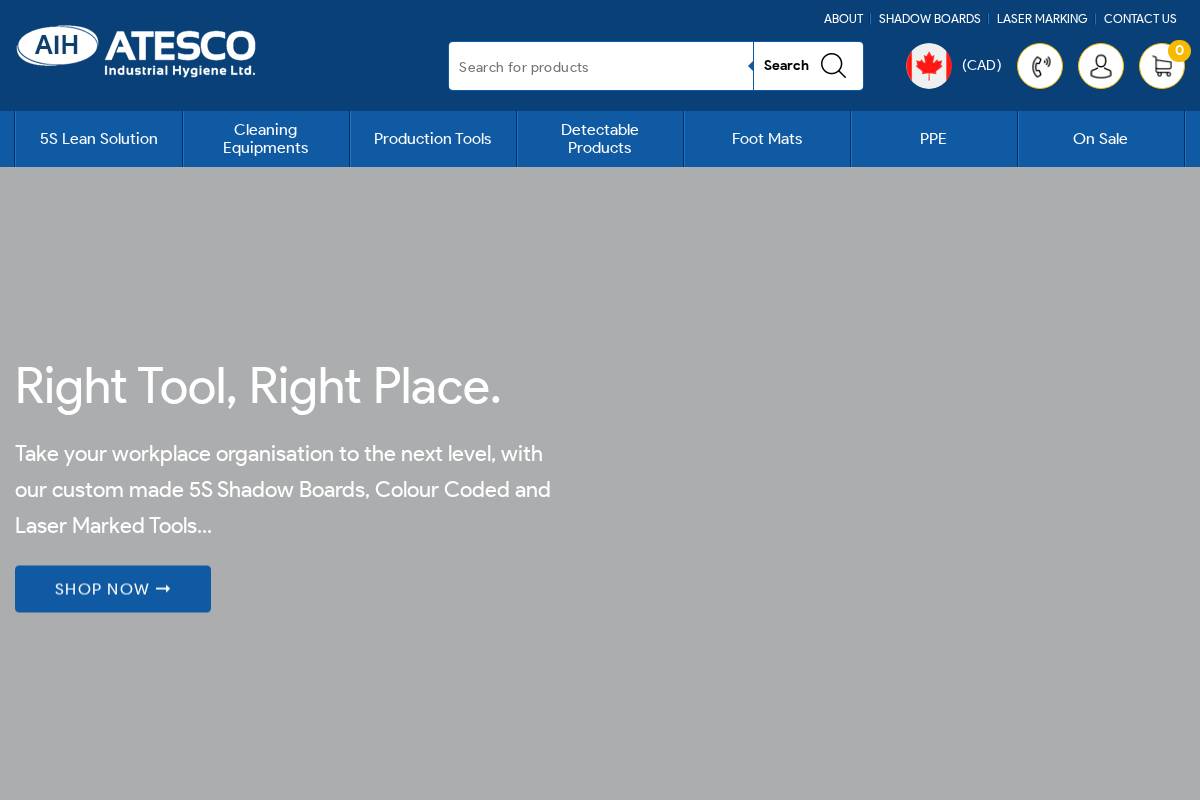Click the phone contact icon
1200x800 pixels.
[x=1040, y=66]
